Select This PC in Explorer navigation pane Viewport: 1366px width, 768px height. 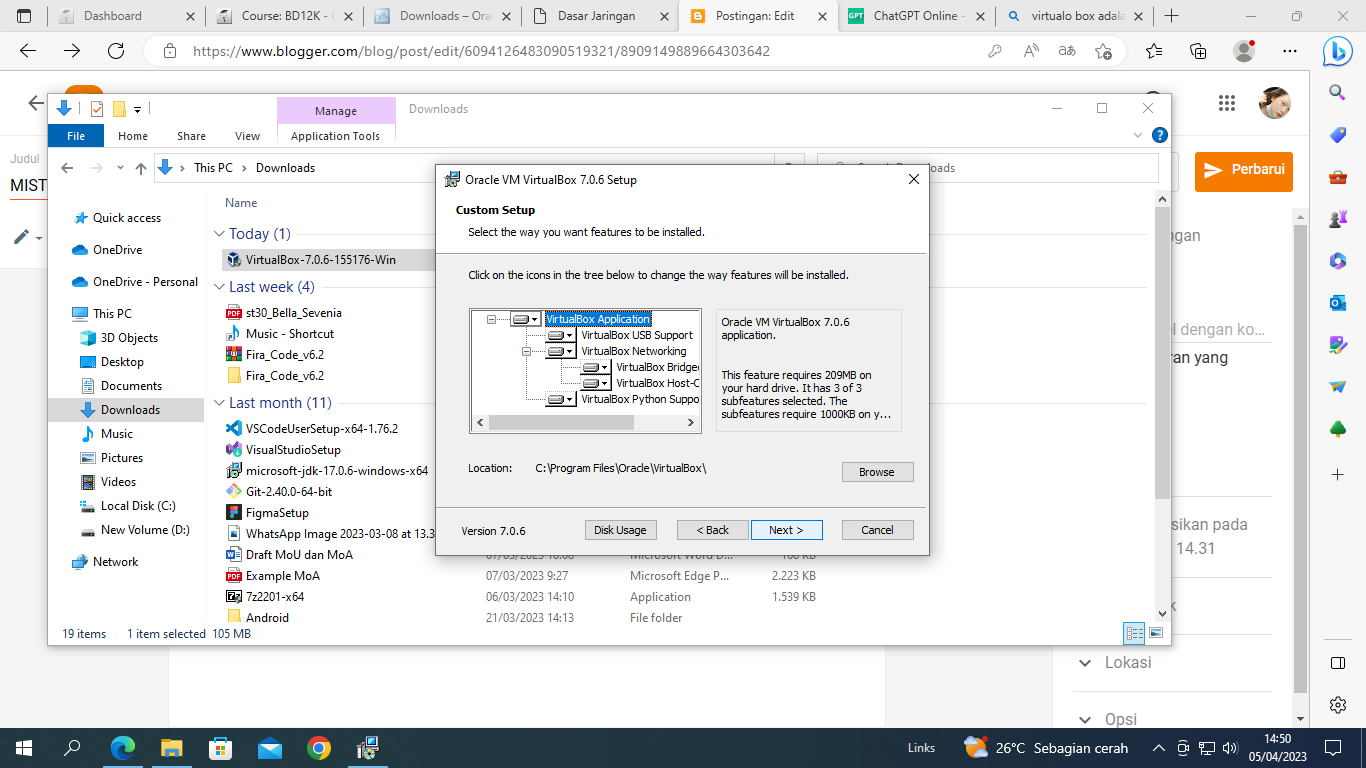coord(111,314)
